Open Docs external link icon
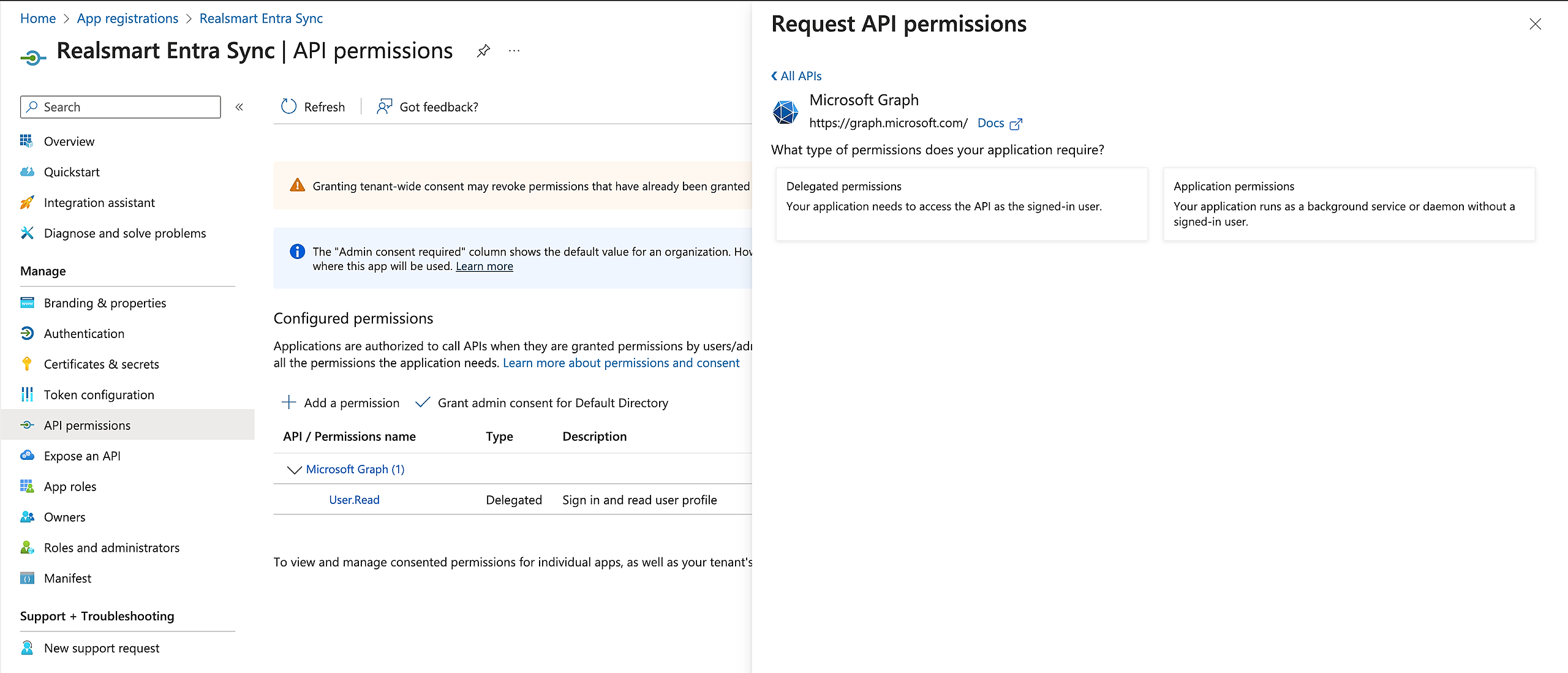The width and height of the screenshot is (1568, 673). coord(1016,124)
